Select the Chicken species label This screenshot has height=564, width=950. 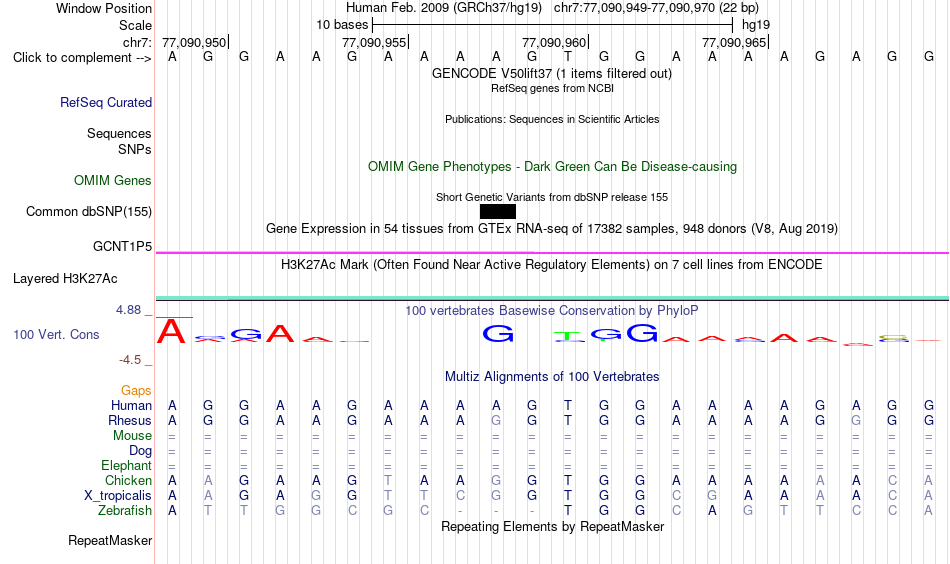[128, 480]
